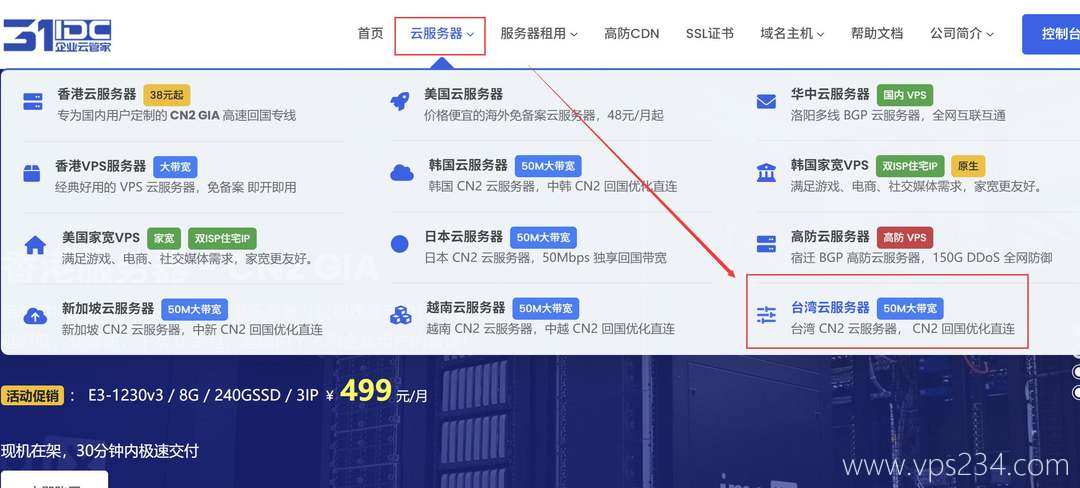Image resolution: width=1080 pixels, height=488 pixels.
Task: Open 越南云服务器 link
Action: [466, 308]
